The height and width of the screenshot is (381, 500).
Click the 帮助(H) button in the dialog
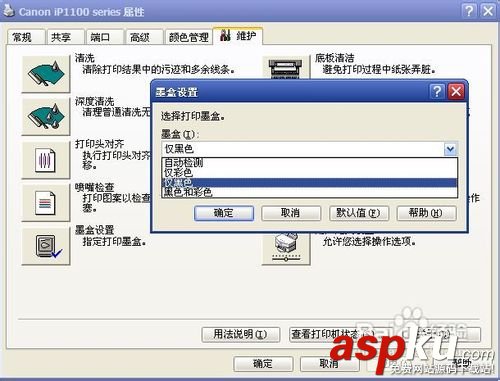coord(426,213)
